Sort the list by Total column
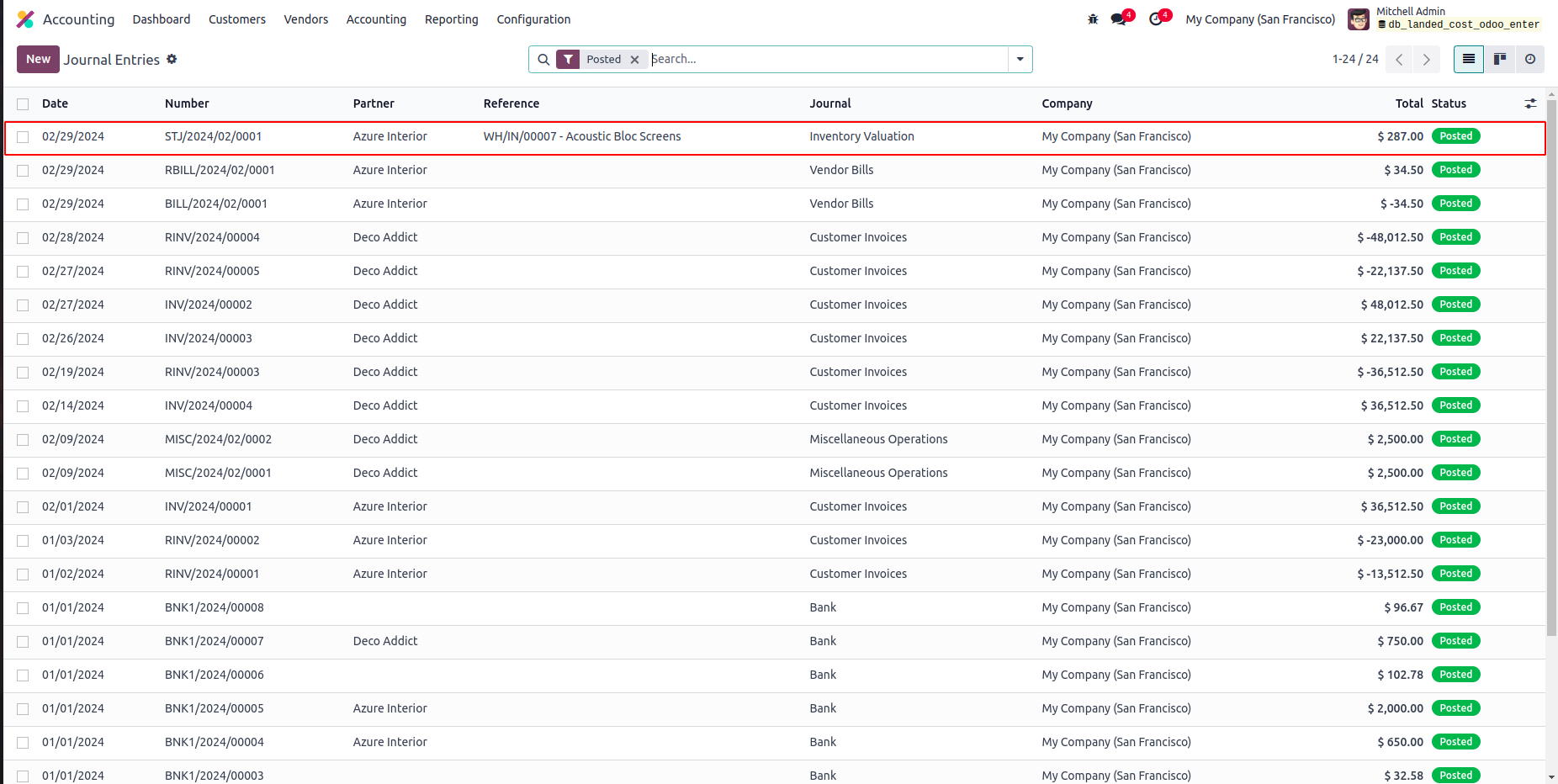1558x784 pixels. pos(1409,103)
